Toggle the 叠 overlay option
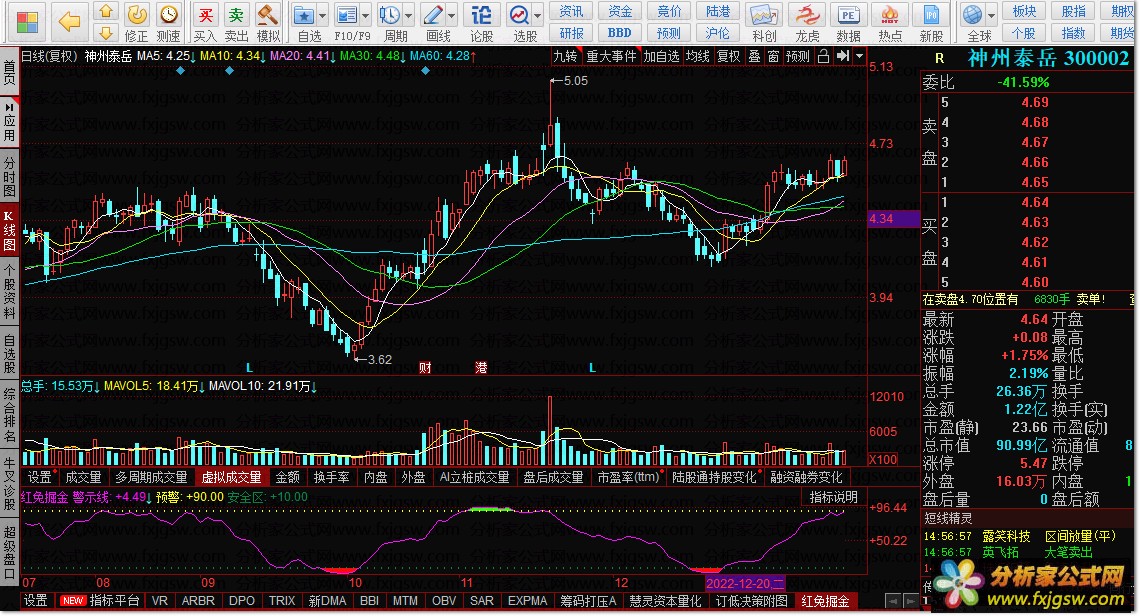1141x616 pixels. coord(755,56)
